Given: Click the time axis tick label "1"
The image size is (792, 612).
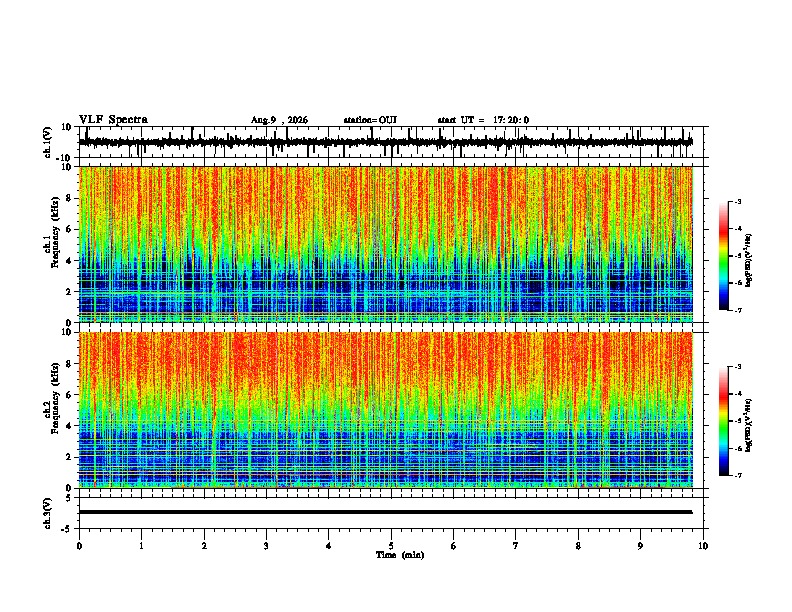Looking at the screenshot, I should click(142, 546).
